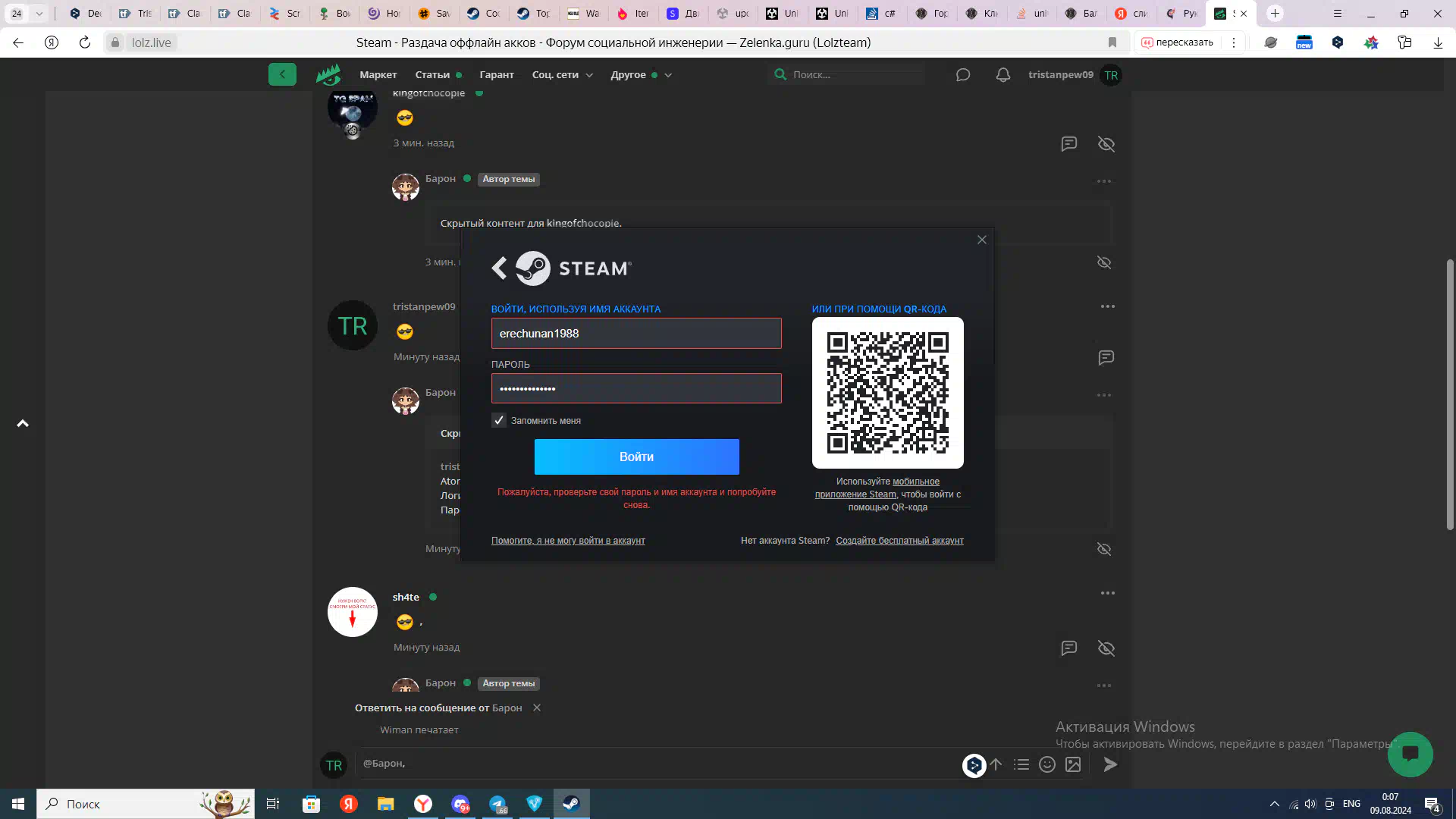Open the Steam taskbar icon
This screenshot has width=1456, height=819.
coord(572,804)
